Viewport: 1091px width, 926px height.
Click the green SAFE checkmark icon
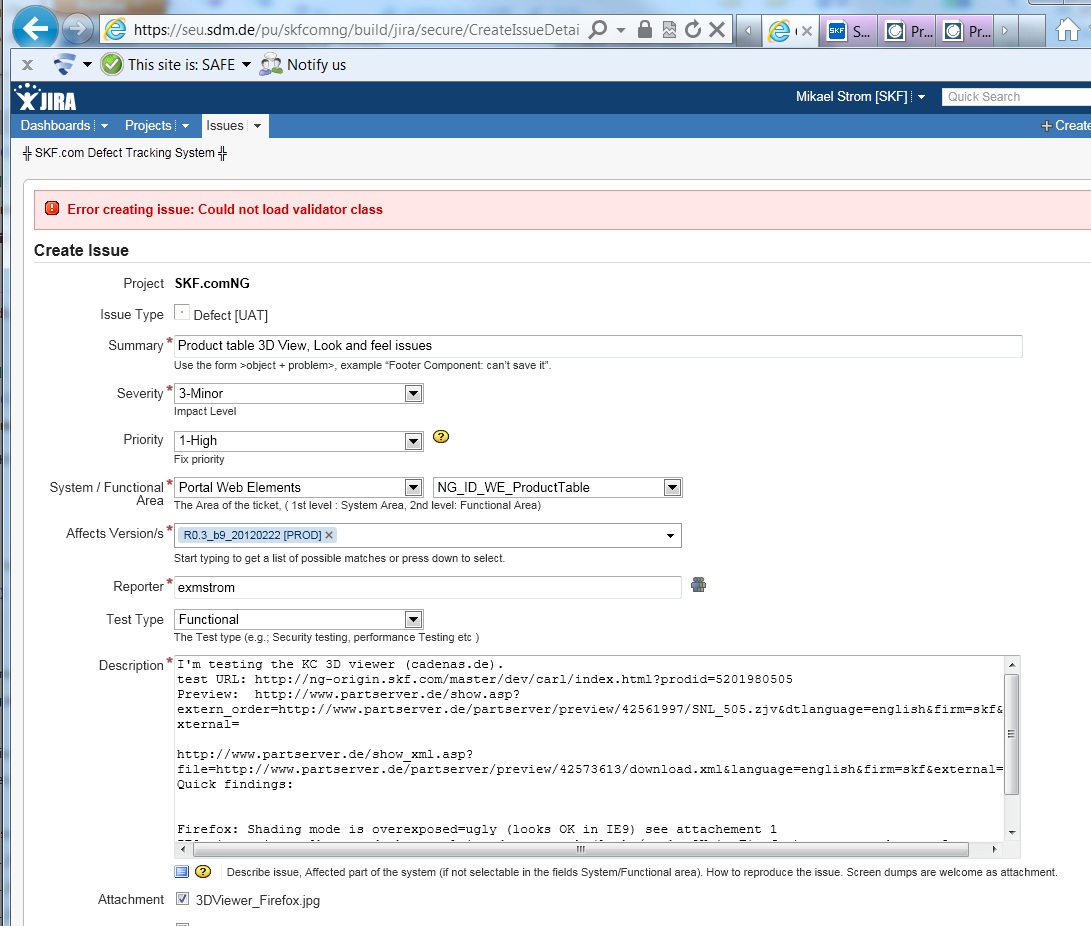[x=111, y=64]
